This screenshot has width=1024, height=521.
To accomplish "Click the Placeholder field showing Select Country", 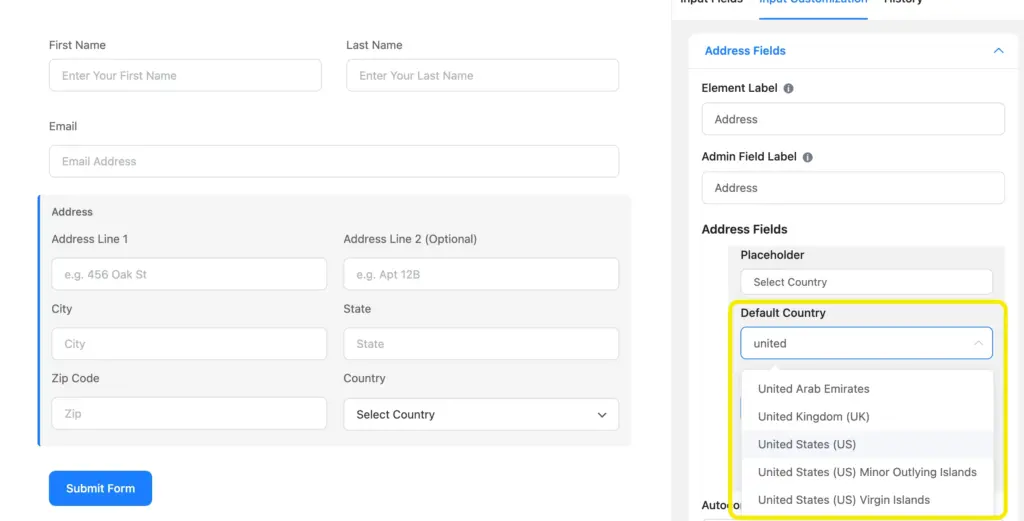I will [x=865, y=282].
